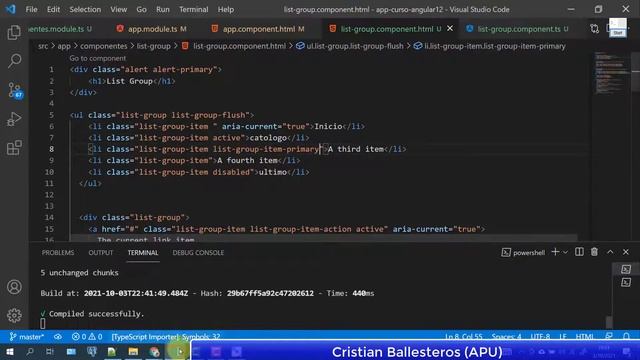This screenshot has height=360, width=640.
Task: Open the Edit menu
Action: pyautogui.click(x=53, y=9)
